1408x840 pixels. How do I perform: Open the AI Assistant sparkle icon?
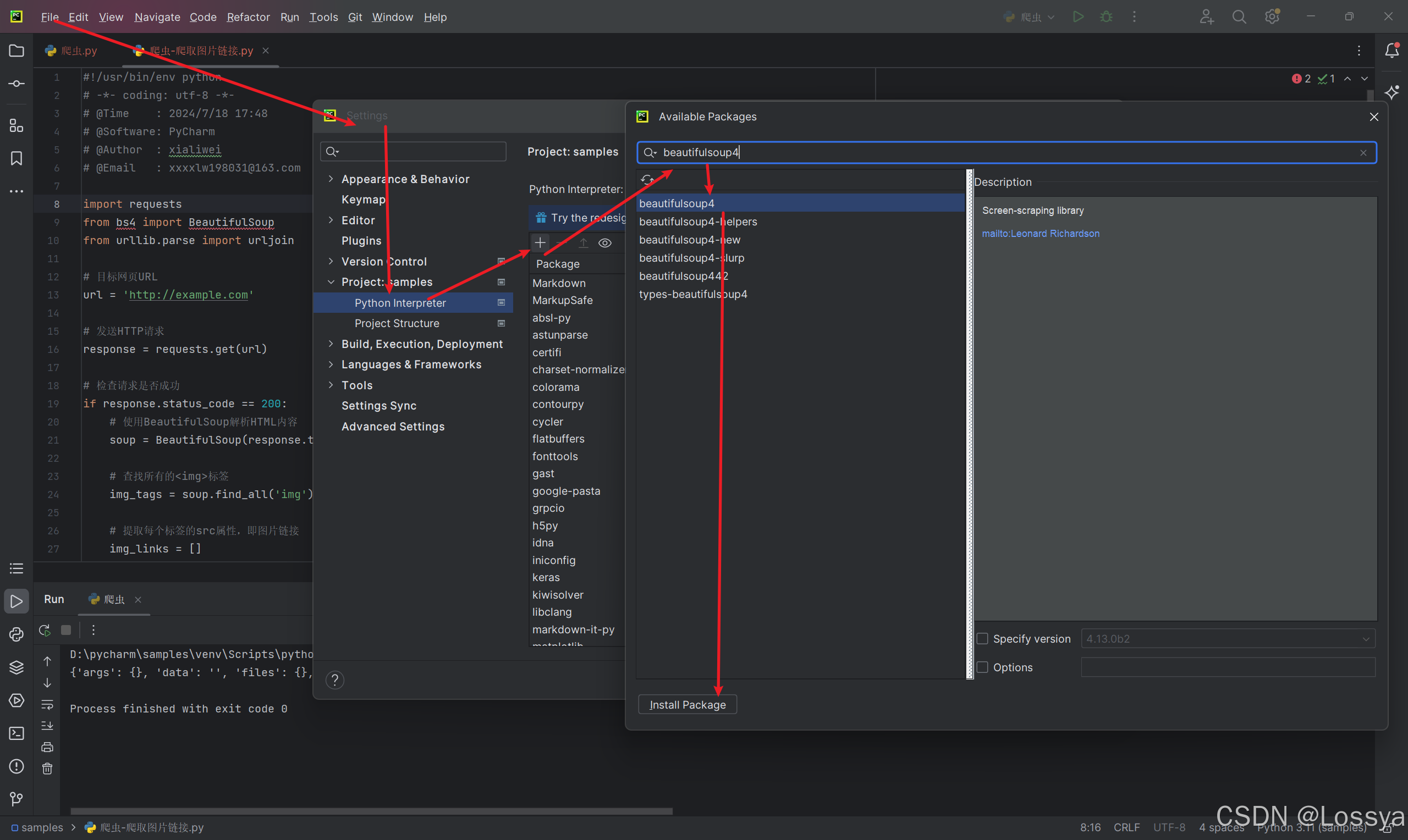(x=1392, y=92)
